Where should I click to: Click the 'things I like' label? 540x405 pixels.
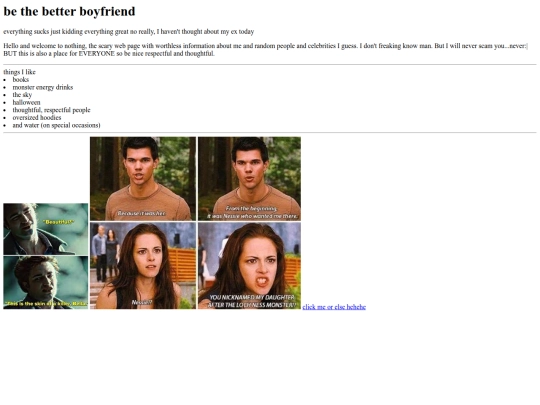point(19,72)
